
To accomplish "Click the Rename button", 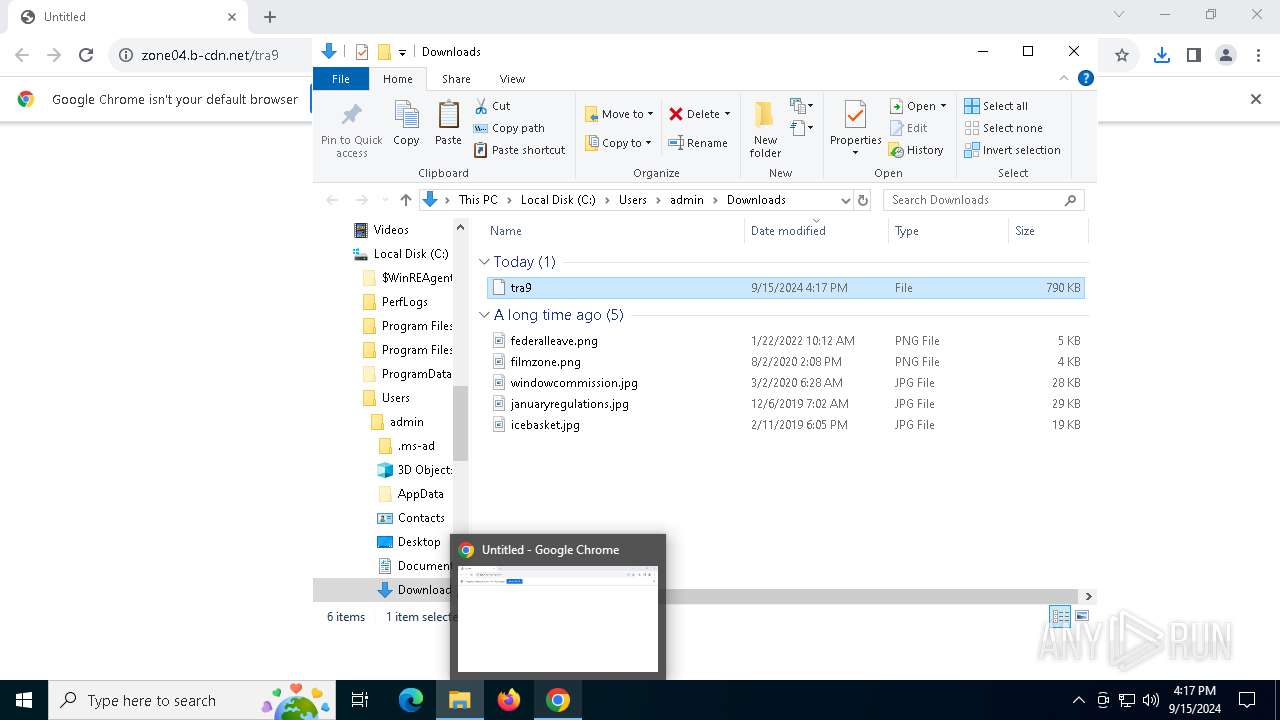I will [x=698, y=143].
